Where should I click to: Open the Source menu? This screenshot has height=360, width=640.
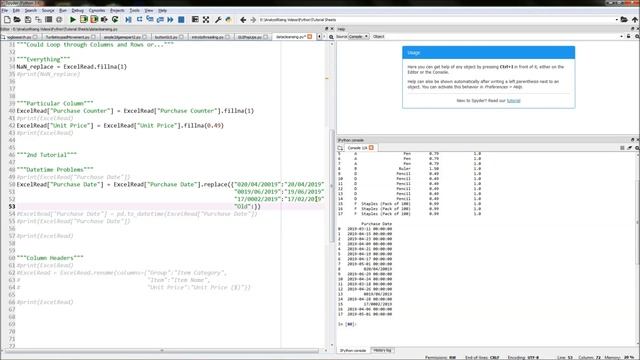click(x=48, y=10)
